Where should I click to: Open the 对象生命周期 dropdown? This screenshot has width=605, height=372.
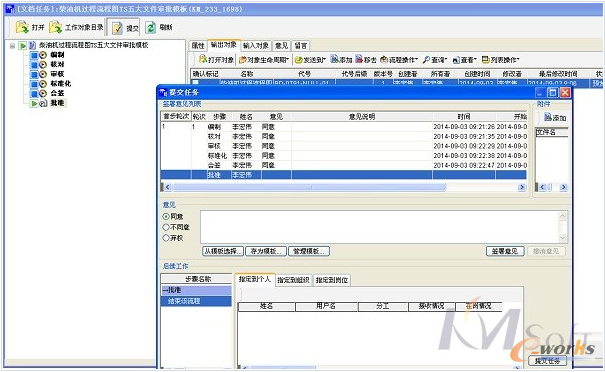point(264,59)
